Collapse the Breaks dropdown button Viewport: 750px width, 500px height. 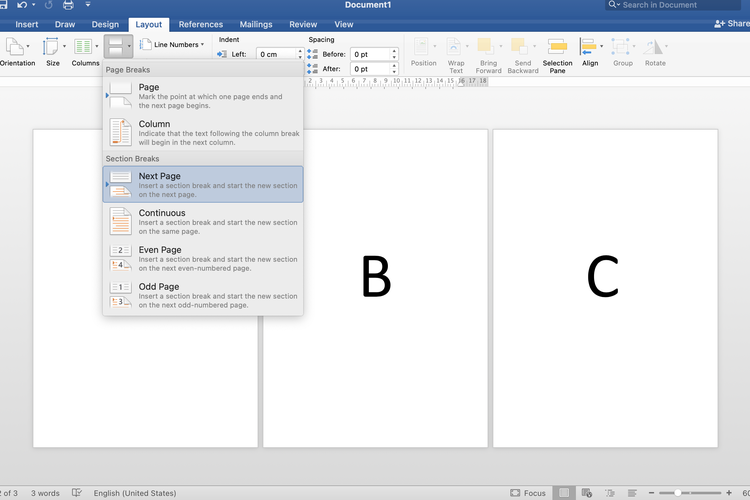(118, 46)
